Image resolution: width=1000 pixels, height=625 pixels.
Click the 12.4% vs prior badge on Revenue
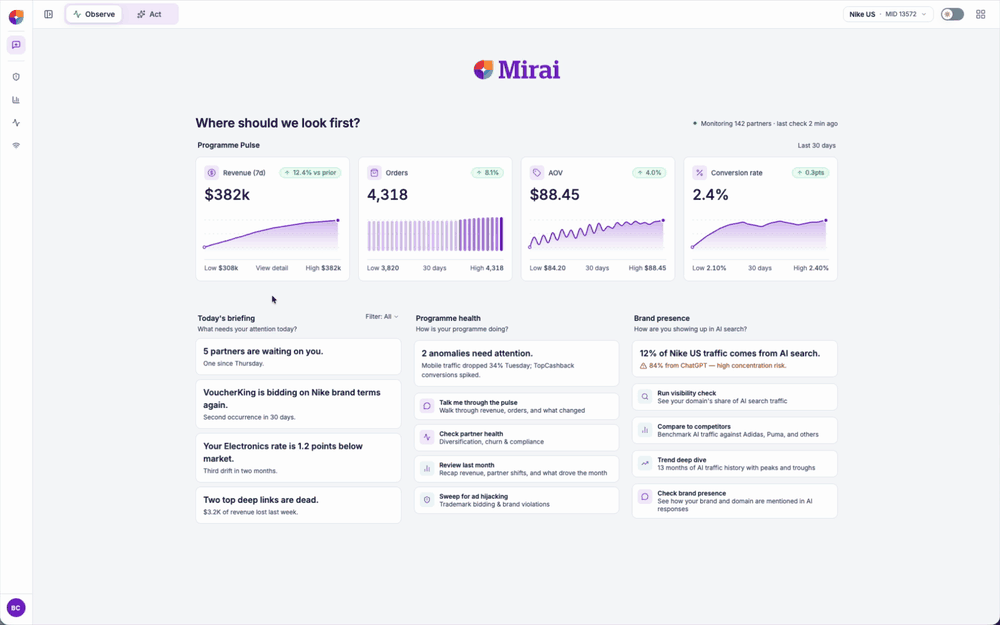(310, 173)
